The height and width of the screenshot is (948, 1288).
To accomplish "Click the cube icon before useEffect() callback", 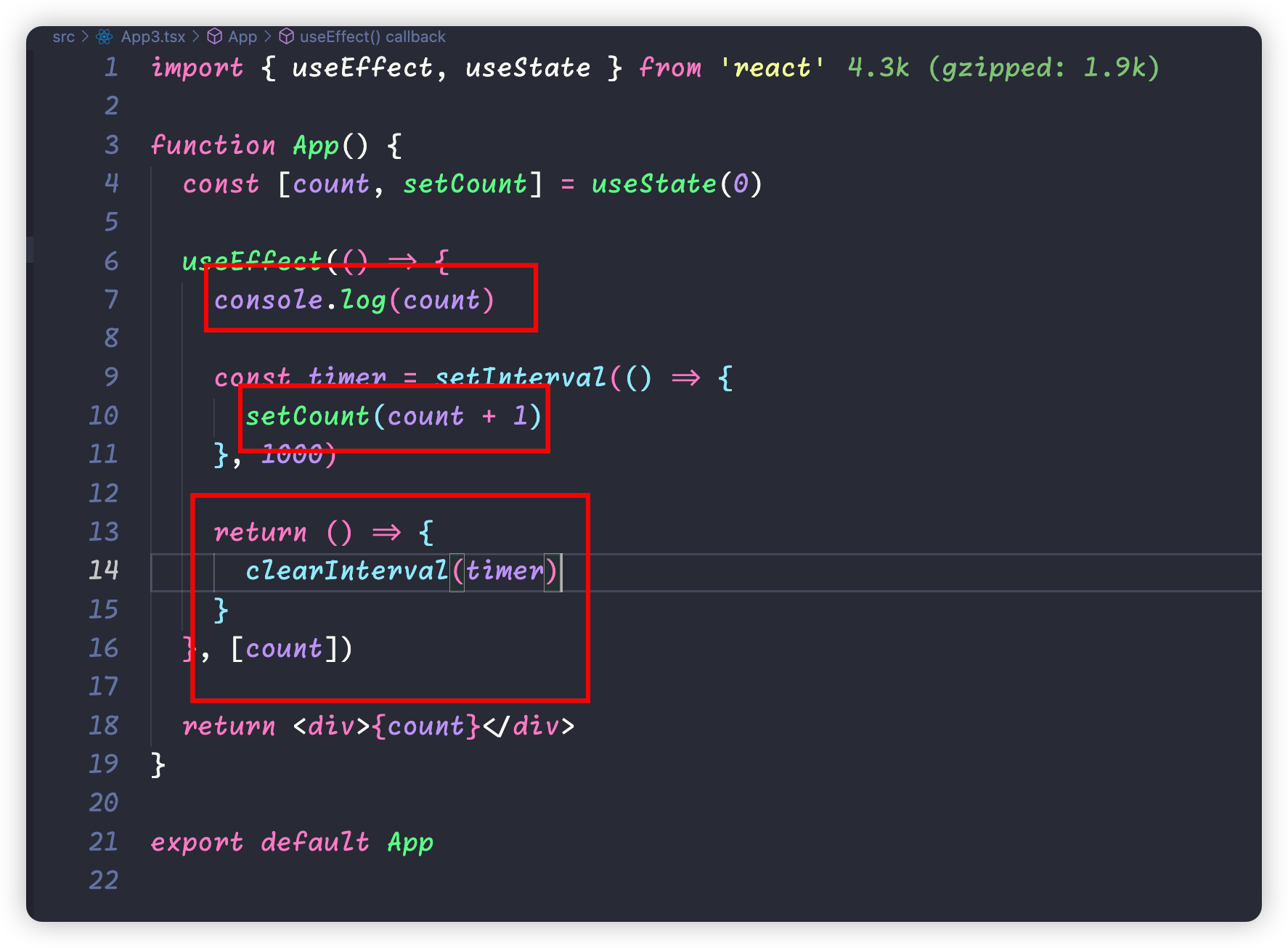I will point(287,37).
